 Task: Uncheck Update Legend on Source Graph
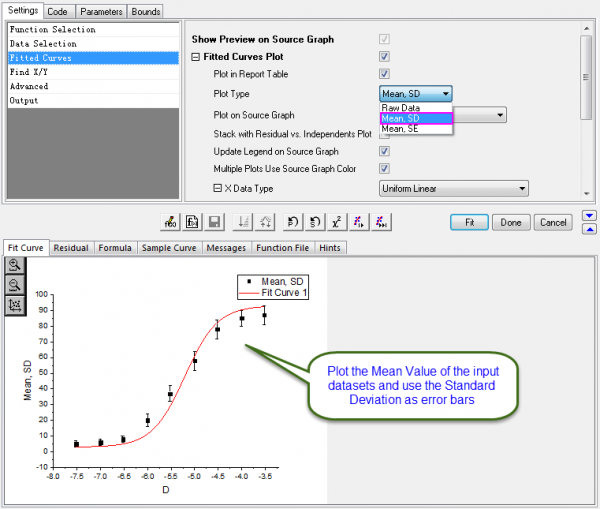385,151
